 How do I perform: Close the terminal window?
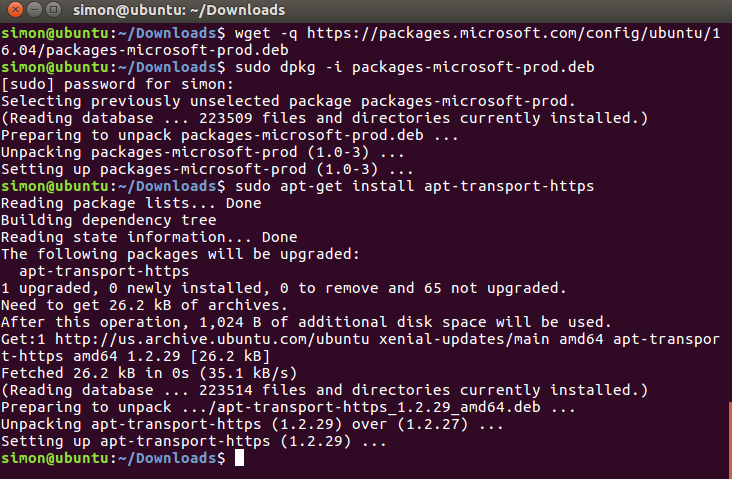pyautogui.click(x=12, y=12)
